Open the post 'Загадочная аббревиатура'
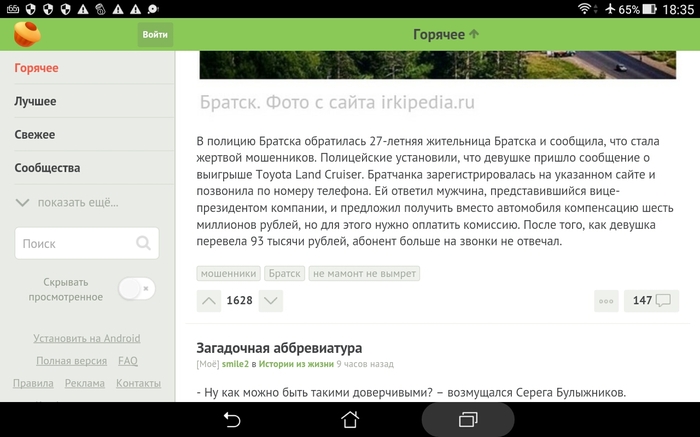 pos(279,348)
